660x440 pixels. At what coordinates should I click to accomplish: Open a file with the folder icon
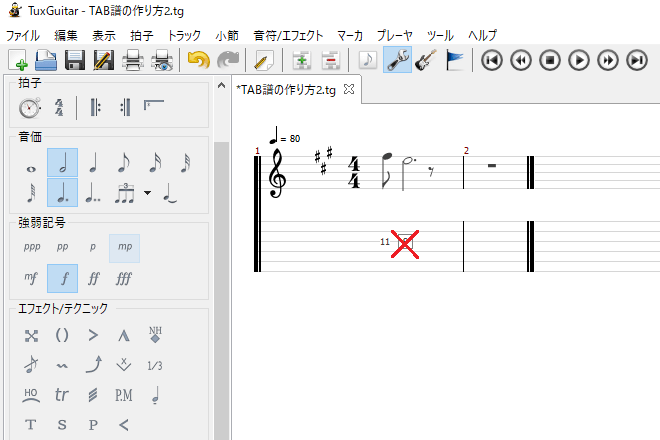[x=46, y=60]
